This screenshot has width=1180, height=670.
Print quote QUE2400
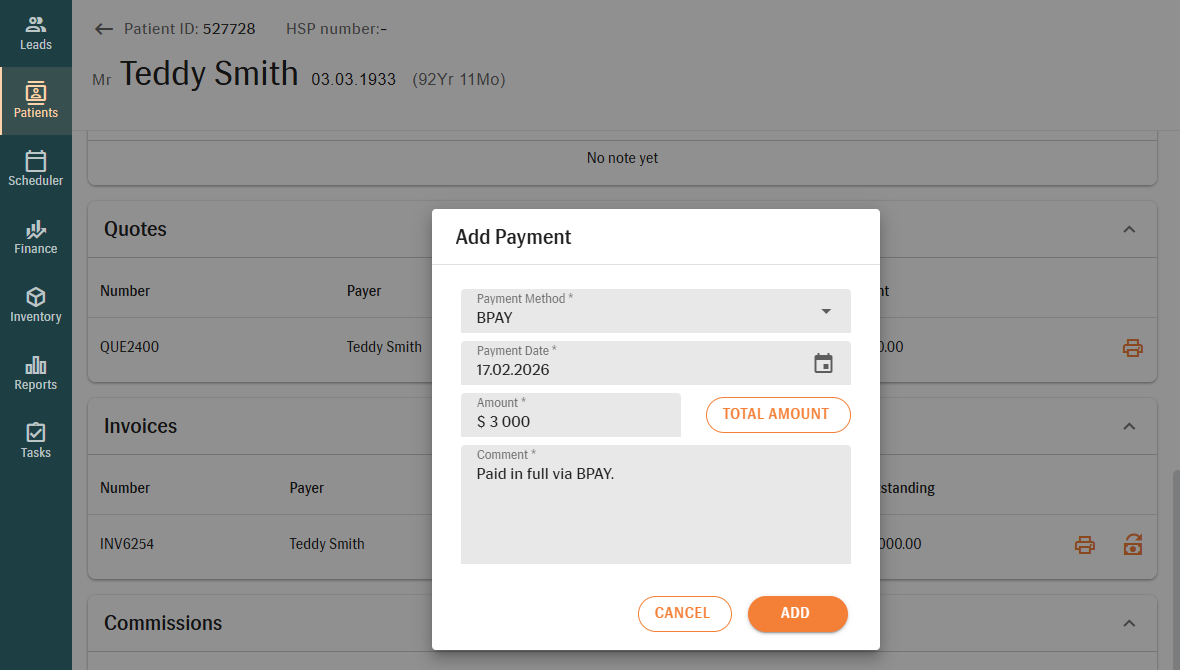pyautogui.click(x=1132, y=348)
